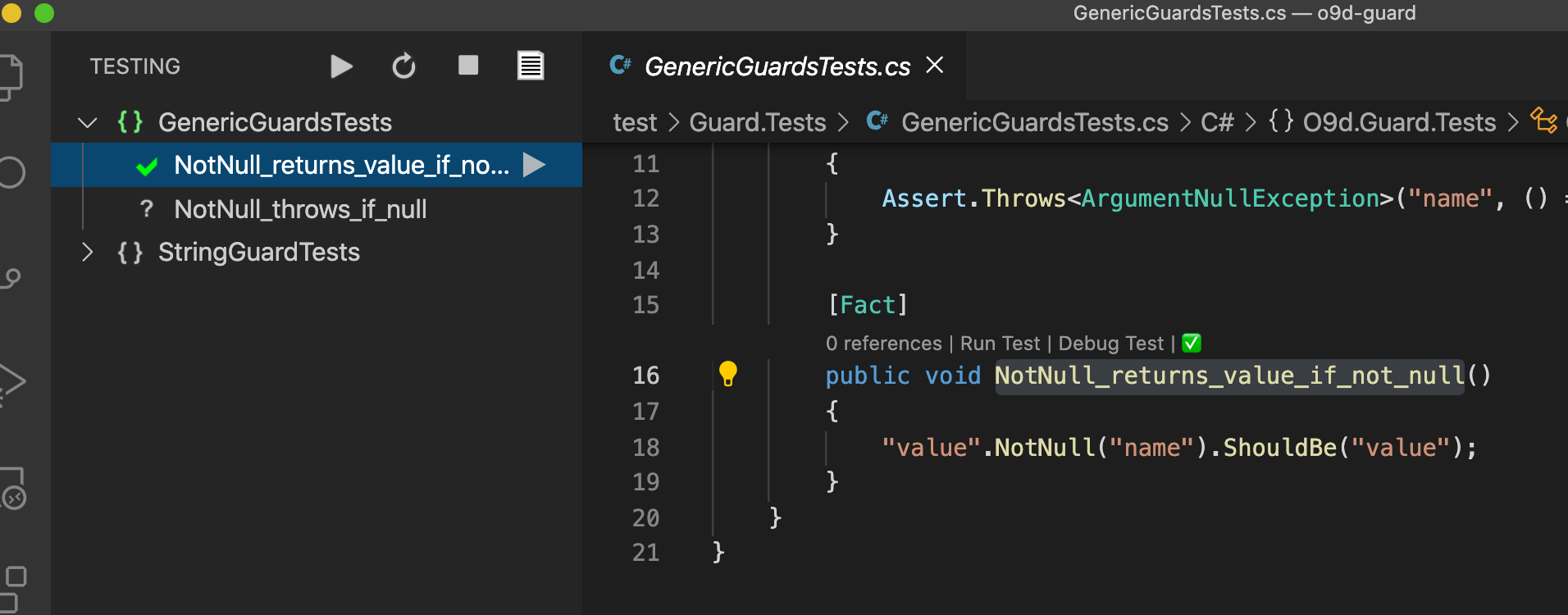Click the GenericGuardsTests.cs breadcrumb segment
Viewport: 1568px width, 615px height.
pos(1034,122)
